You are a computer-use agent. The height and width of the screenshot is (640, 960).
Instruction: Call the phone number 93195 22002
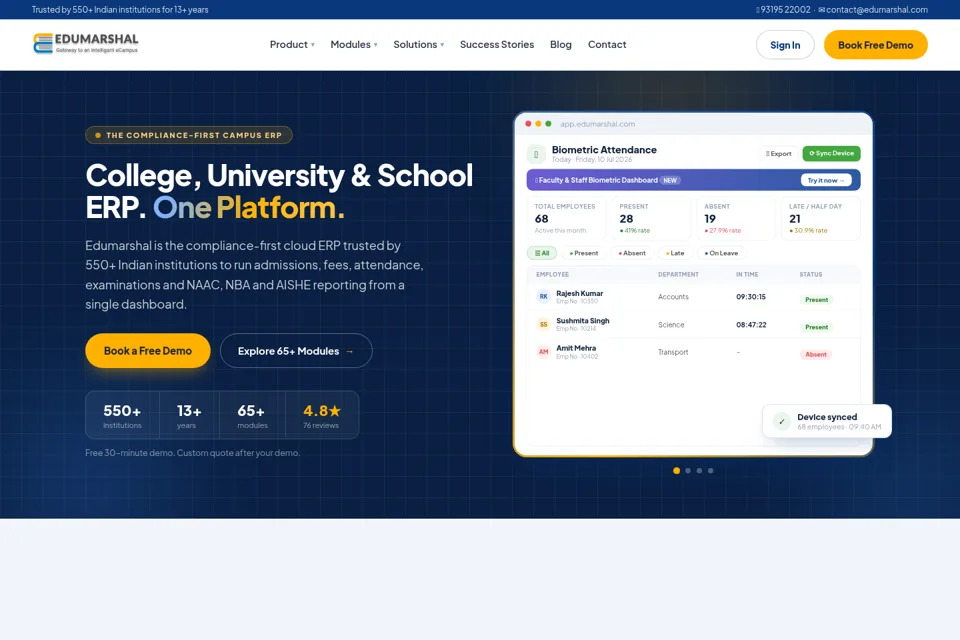click(783, 10)
